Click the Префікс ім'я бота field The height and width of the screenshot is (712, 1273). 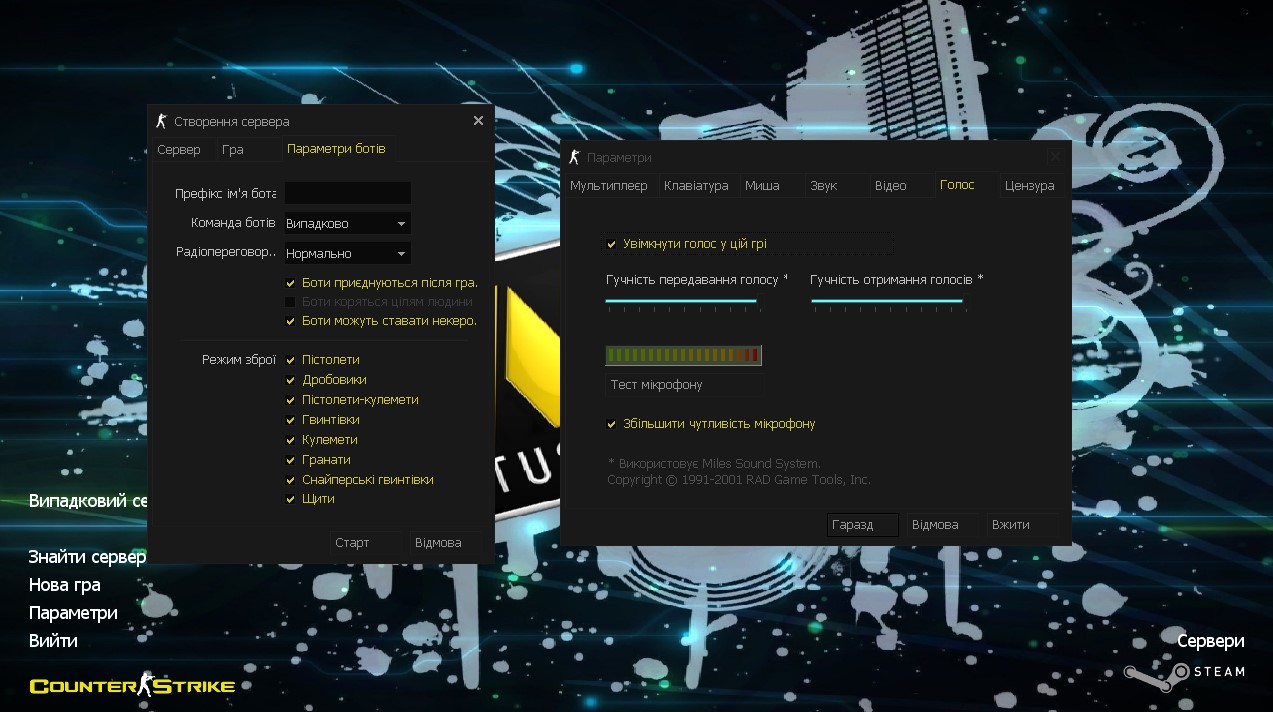(347, 194)
